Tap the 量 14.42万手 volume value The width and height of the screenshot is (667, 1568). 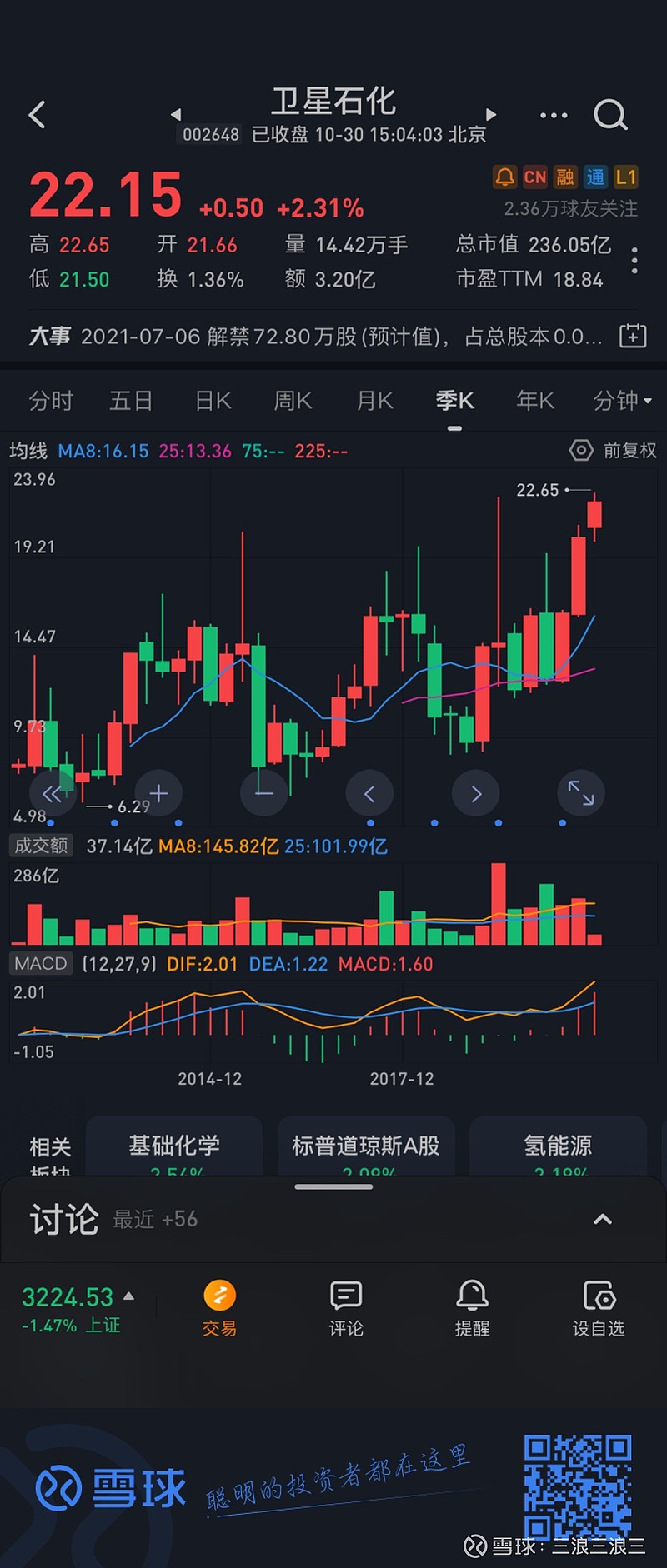coord(346,244)
